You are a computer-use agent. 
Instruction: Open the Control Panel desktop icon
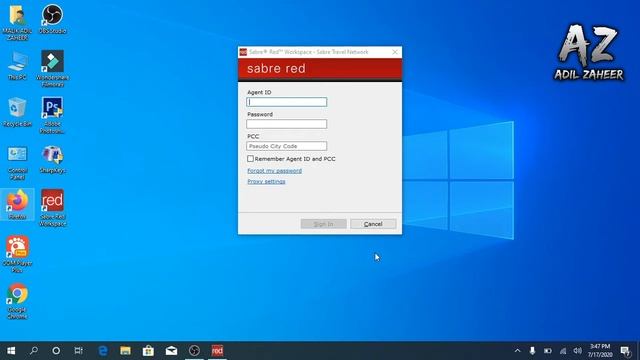click(x=17, y=162)
